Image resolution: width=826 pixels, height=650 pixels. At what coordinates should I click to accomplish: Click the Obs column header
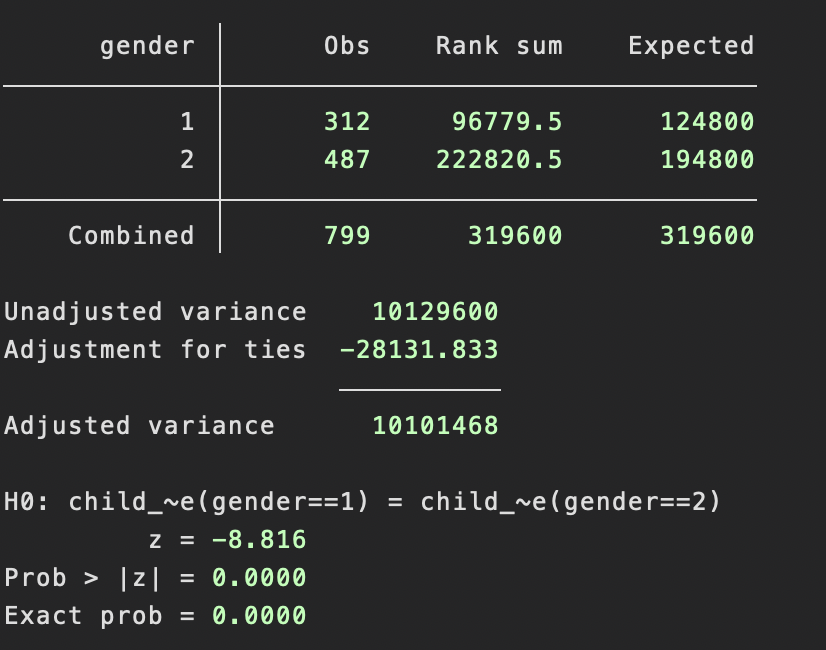pos(347,45)
